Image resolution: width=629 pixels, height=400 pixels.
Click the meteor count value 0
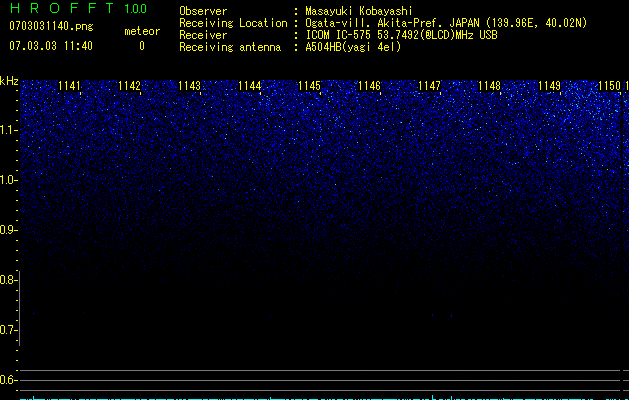click(x=142, y=46)
